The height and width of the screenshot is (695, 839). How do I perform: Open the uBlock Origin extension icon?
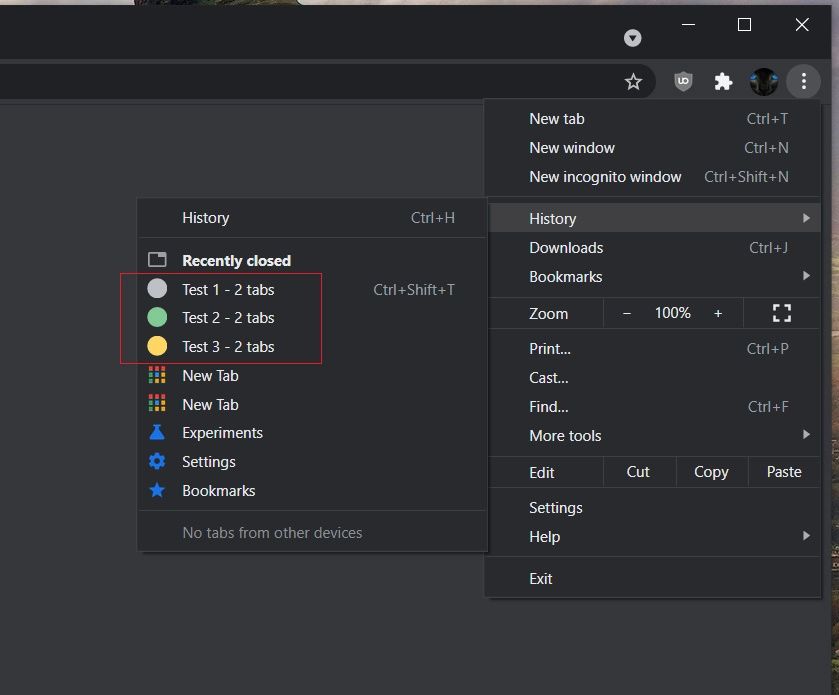pos(683,82)
